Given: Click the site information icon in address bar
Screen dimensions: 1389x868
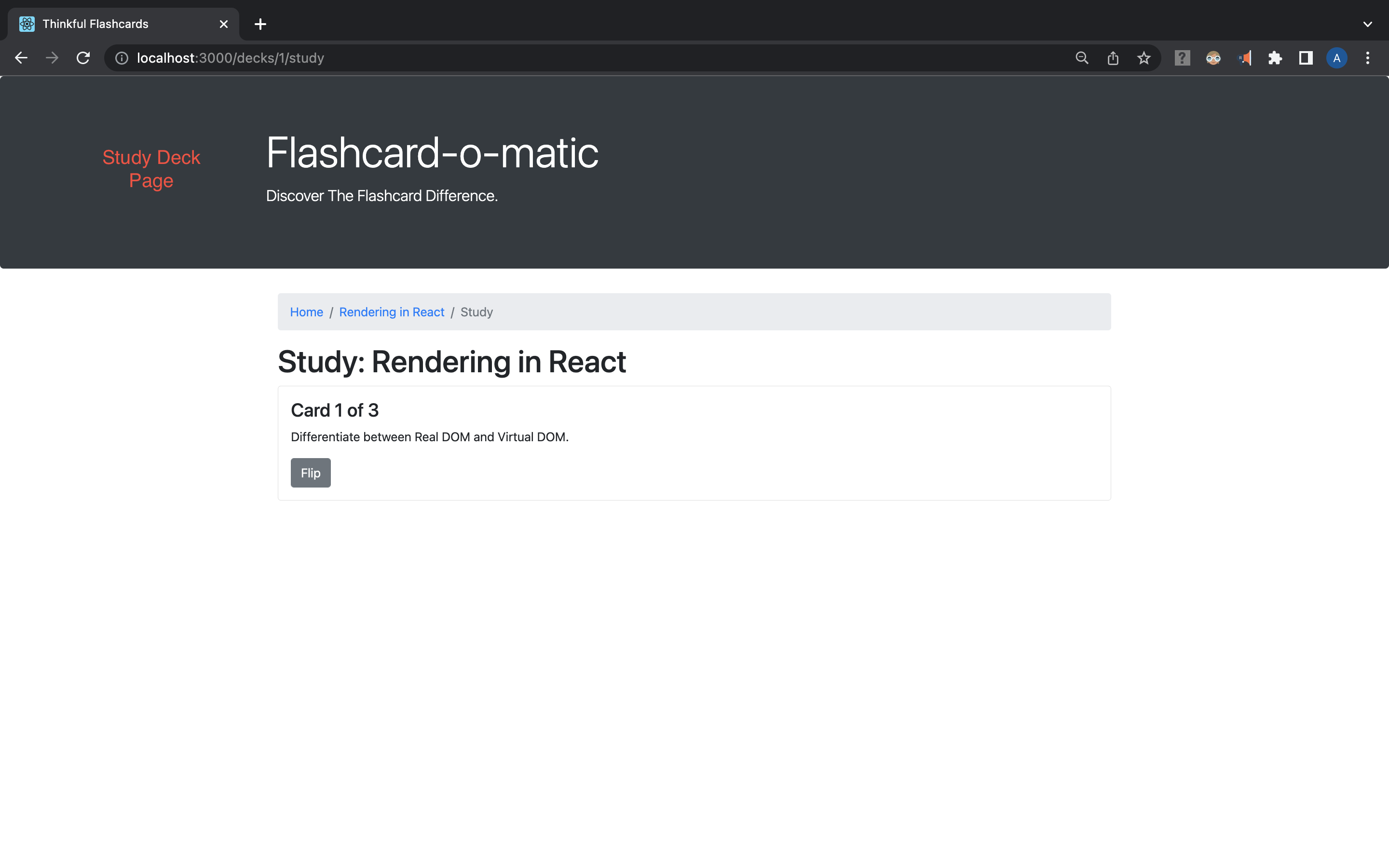Looking at the screenshot, I should pyautogui.click(x=121, y=57).
